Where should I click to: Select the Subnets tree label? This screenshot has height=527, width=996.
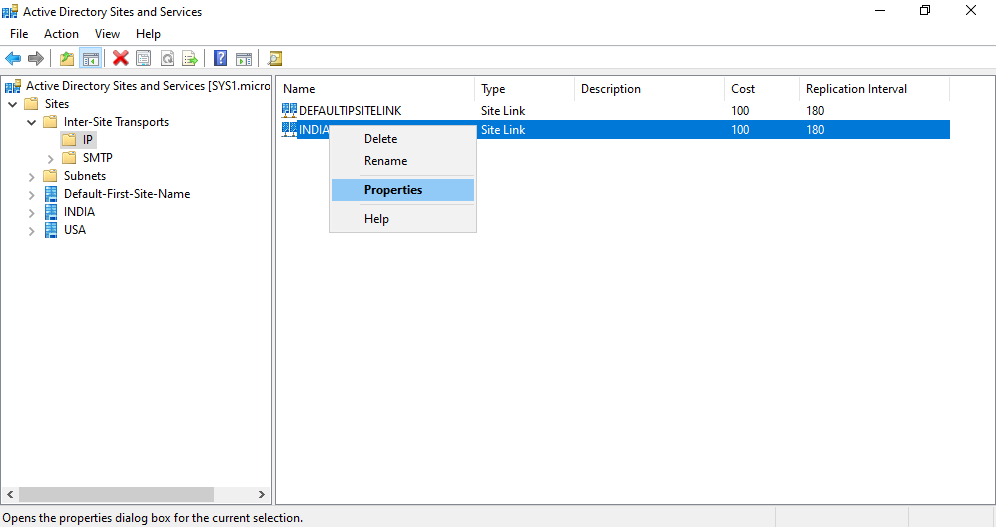click(x=84, y=175)
